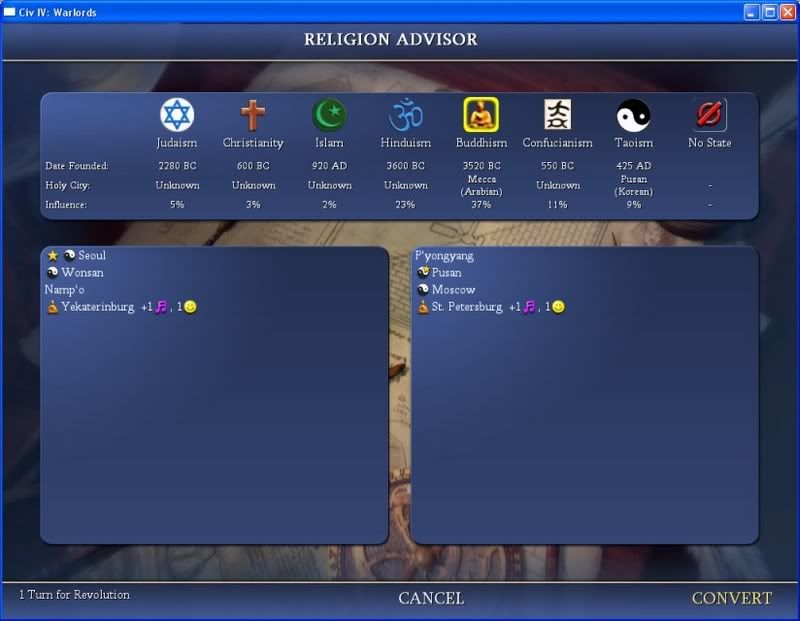This screenshot has height=621, width=800.
Task: Click the CANCEL button
Action: click(431, 598)
